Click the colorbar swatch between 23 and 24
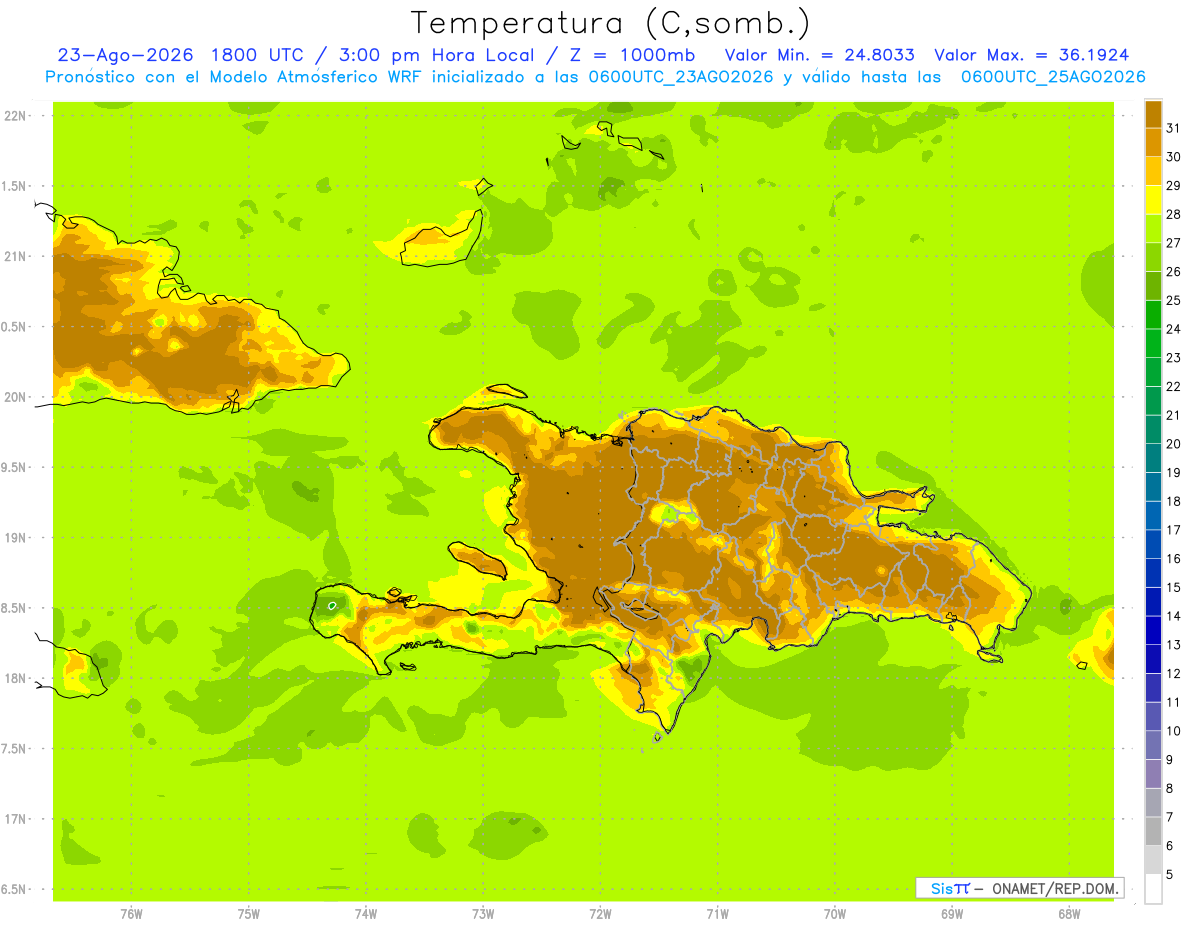1200x927 pixels. pyautogui.click(x=1153, y=343)
